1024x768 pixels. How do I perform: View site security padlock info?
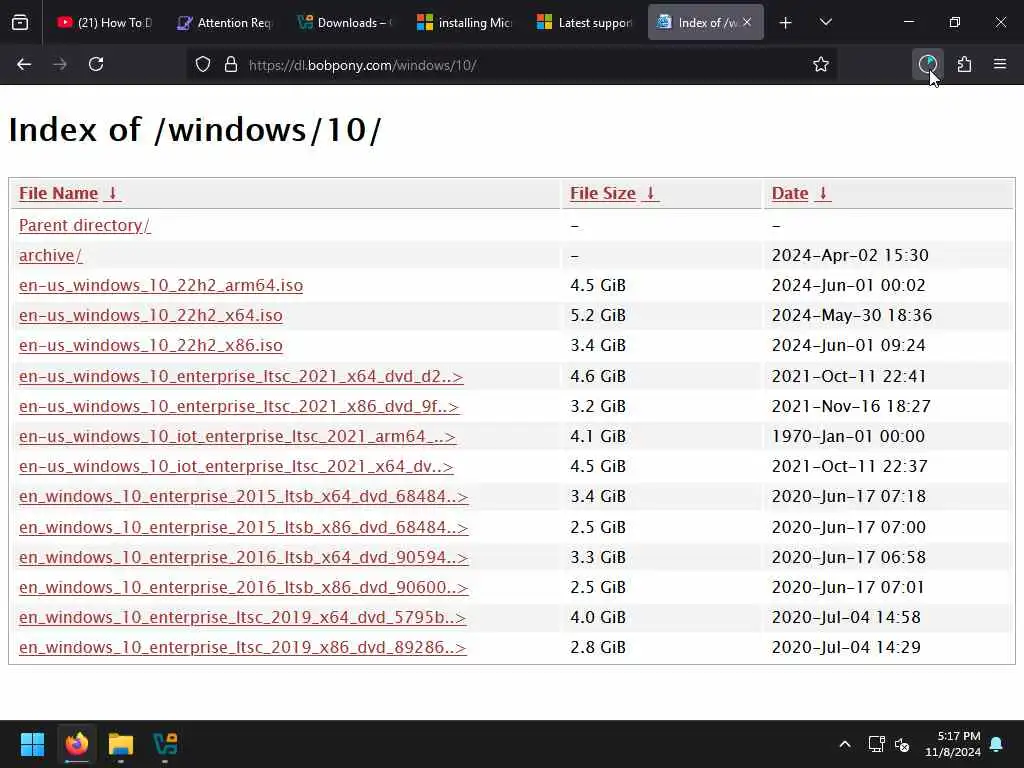(231, 65)
